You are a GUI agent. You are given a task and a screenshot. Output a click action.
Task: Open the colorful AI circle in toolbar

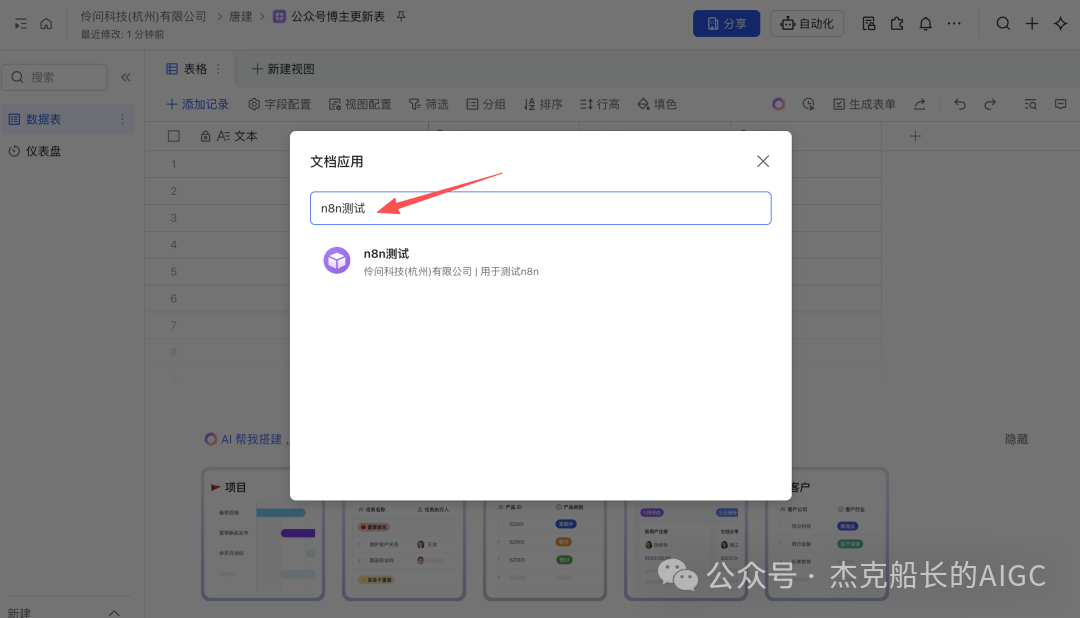(778, 104)
